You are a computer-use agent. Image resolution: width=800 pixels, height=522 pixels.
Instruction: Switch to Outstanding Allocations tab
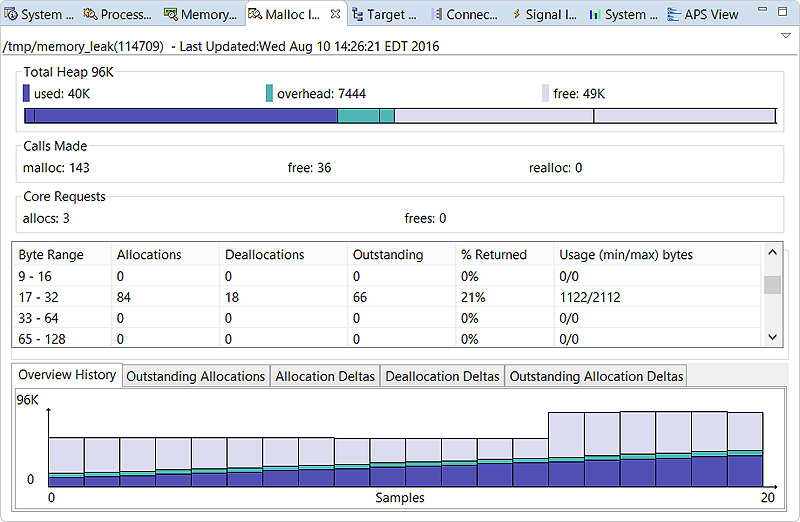[x=196, y=376]
